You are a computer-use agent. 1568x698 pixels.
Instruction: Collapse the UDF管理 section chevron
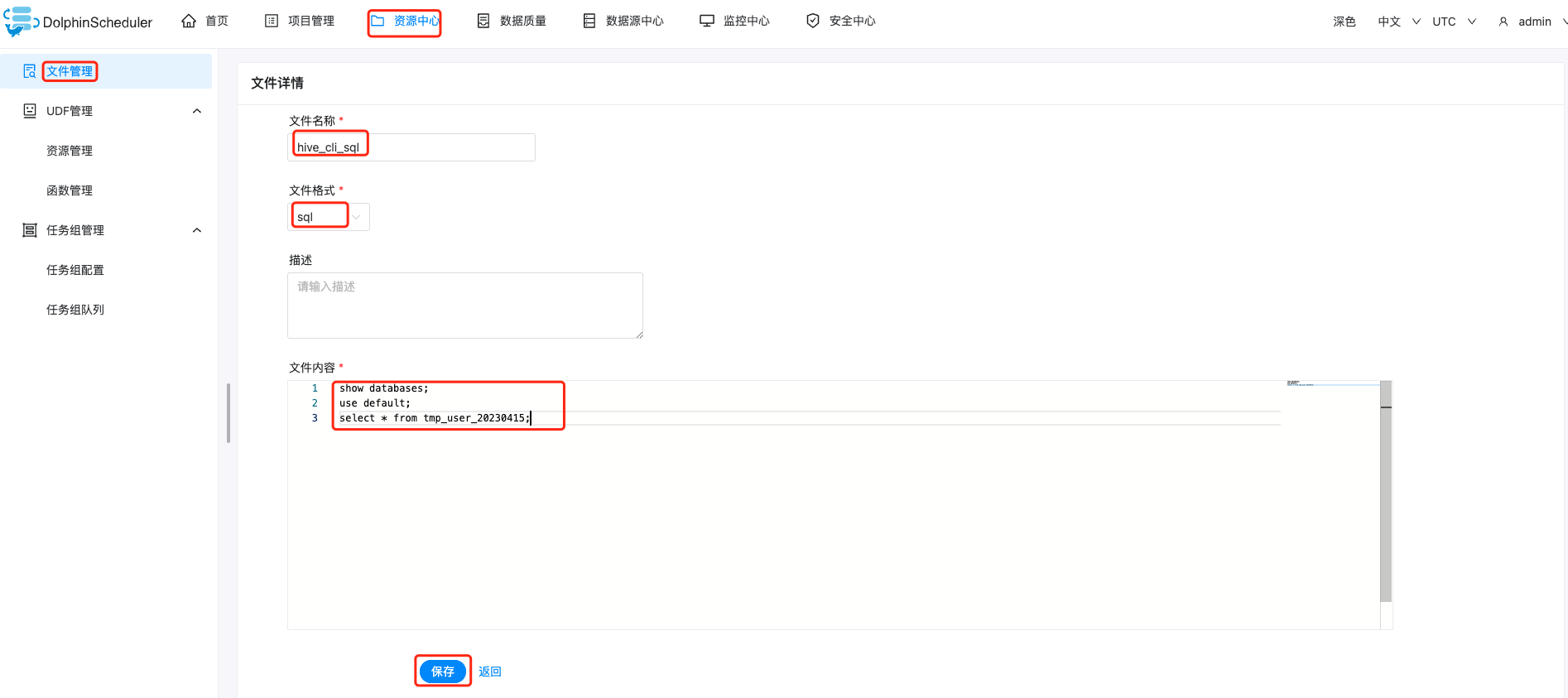point(197,111)
